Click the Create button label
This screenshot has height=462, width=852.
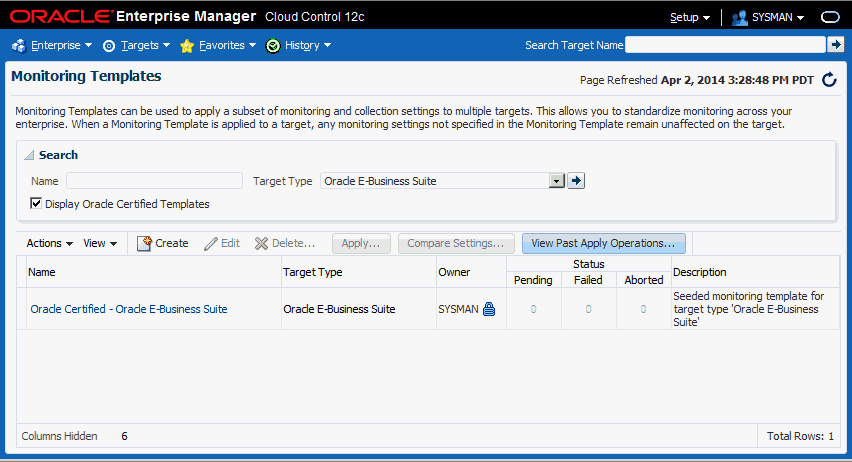point(172,244)
